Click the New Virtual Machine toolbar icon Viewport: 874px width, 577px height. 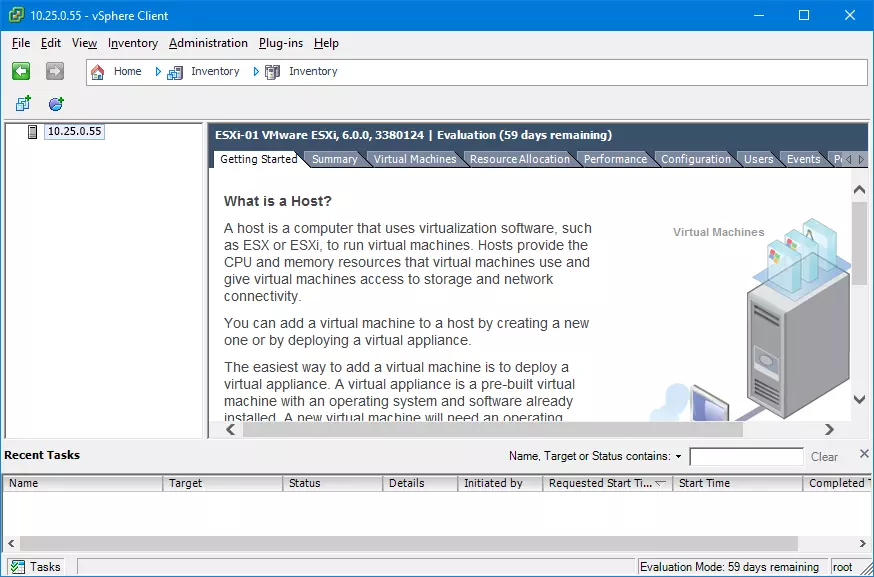(x=23, y=103)
